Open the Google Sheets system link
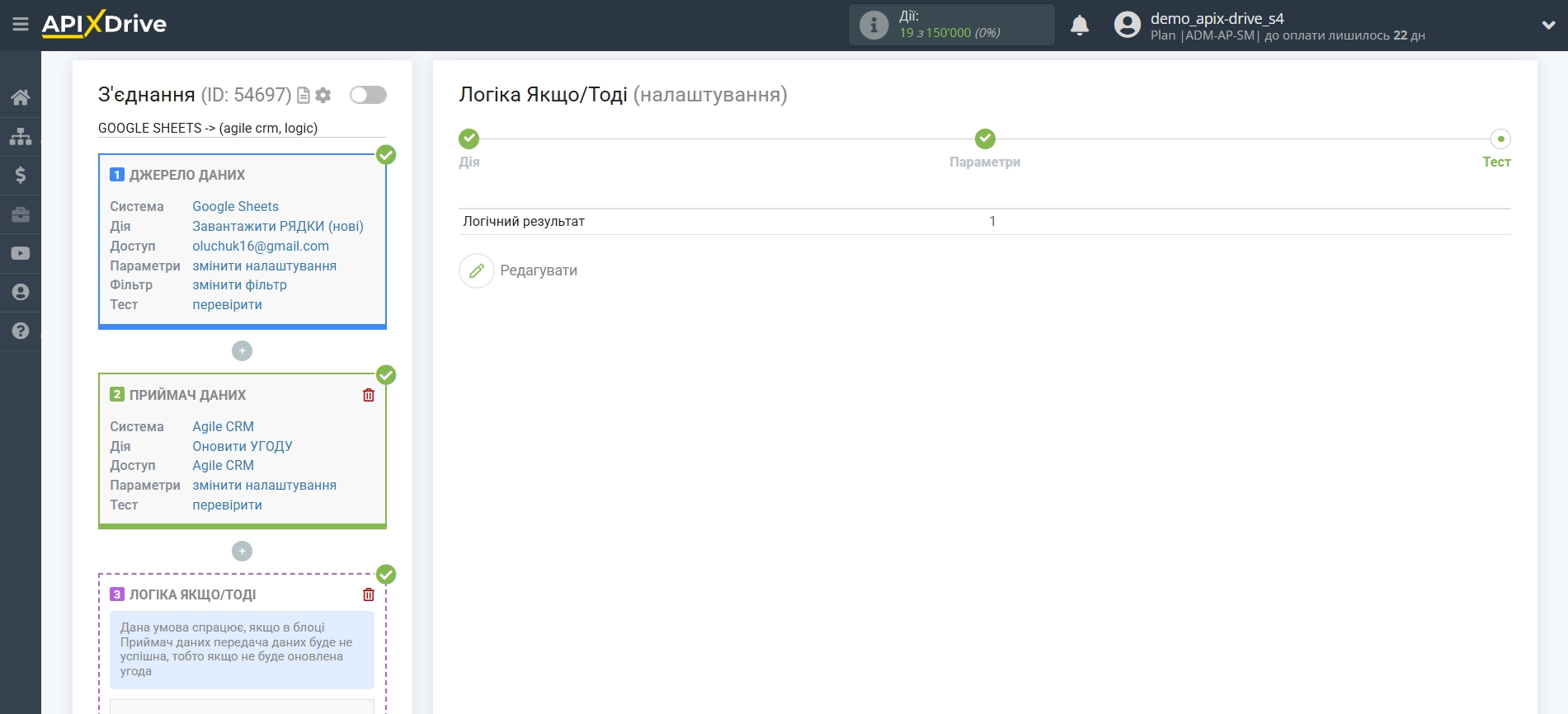1568x714 pixels. click(x=236, y=206)
